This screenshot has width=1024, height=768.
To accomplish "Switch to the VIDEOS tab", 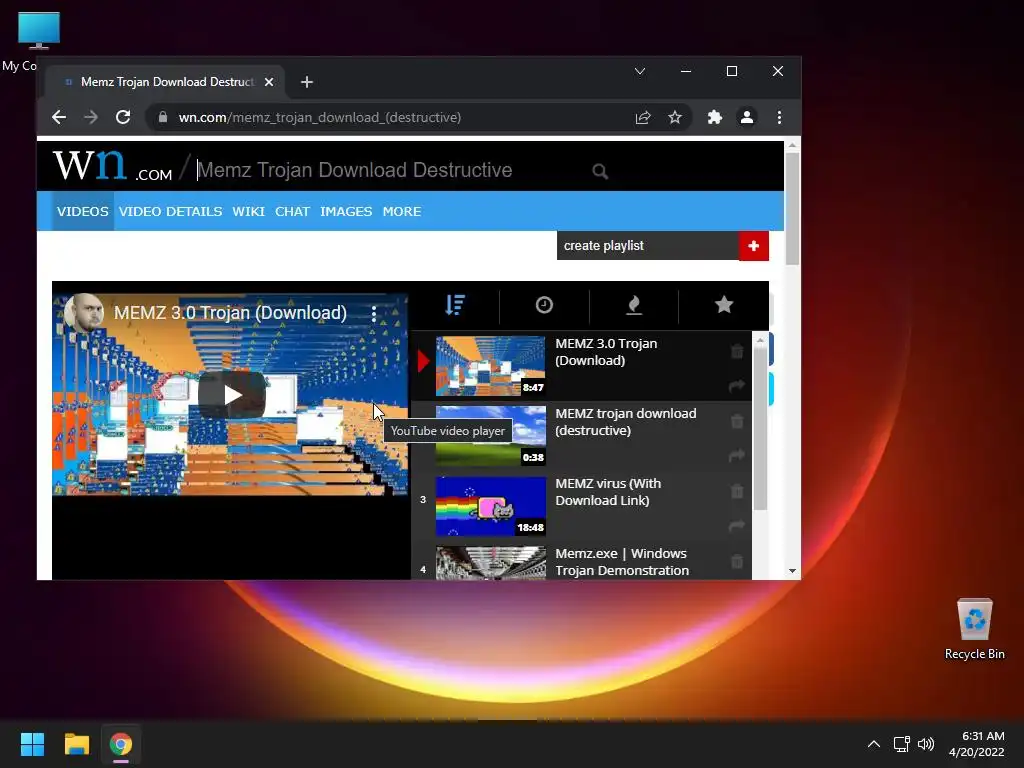I will (82, 212).
